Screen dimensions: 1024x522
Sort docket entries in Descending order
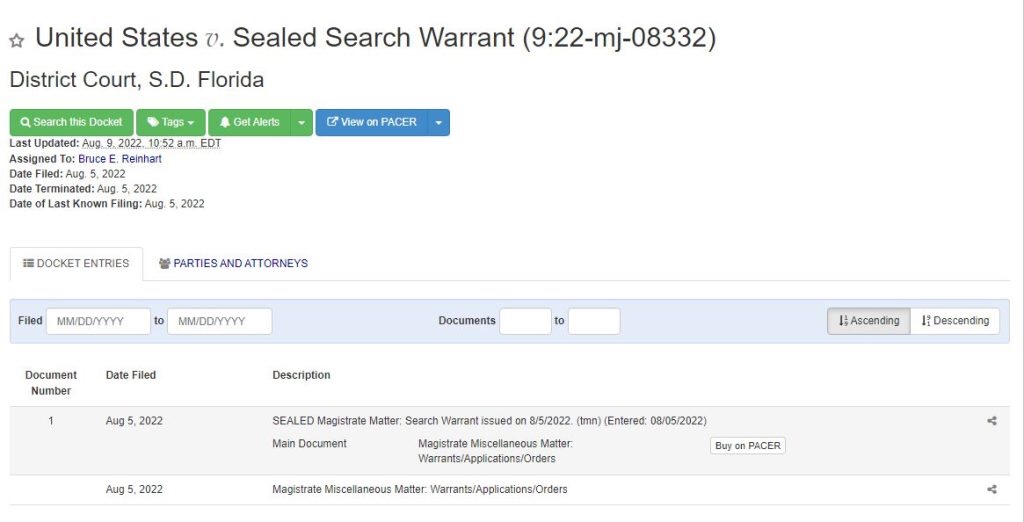(955, 321)
